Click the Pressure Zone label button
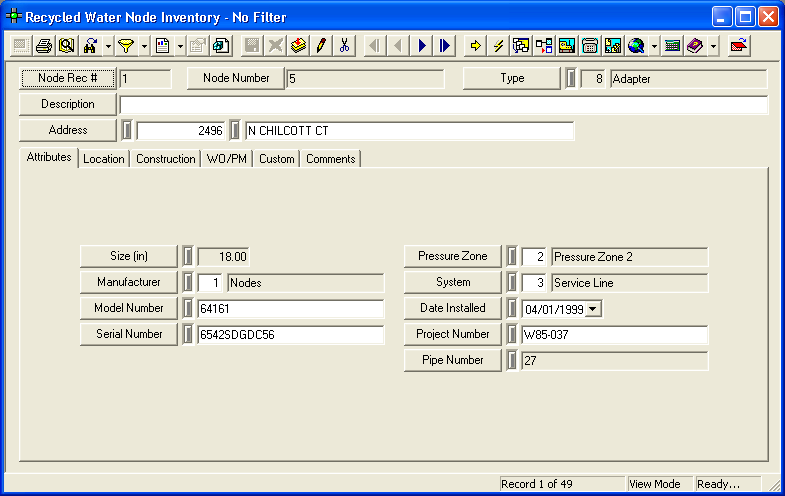The width and height of the screenshot is (785, 496). (453, 256)
